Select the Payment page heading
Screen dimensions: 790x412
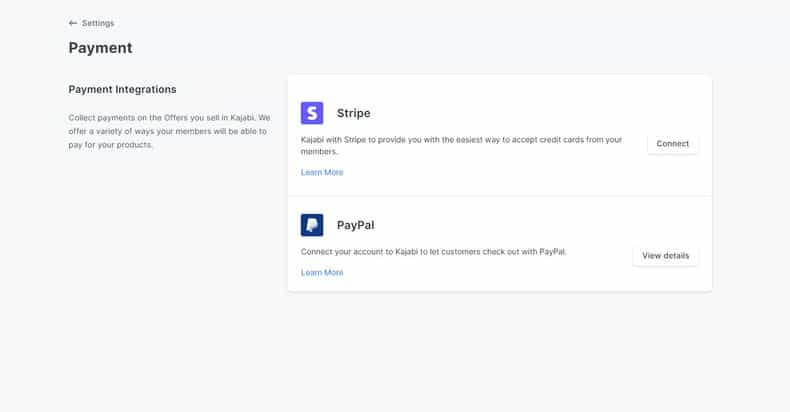[x=100, y=48]
